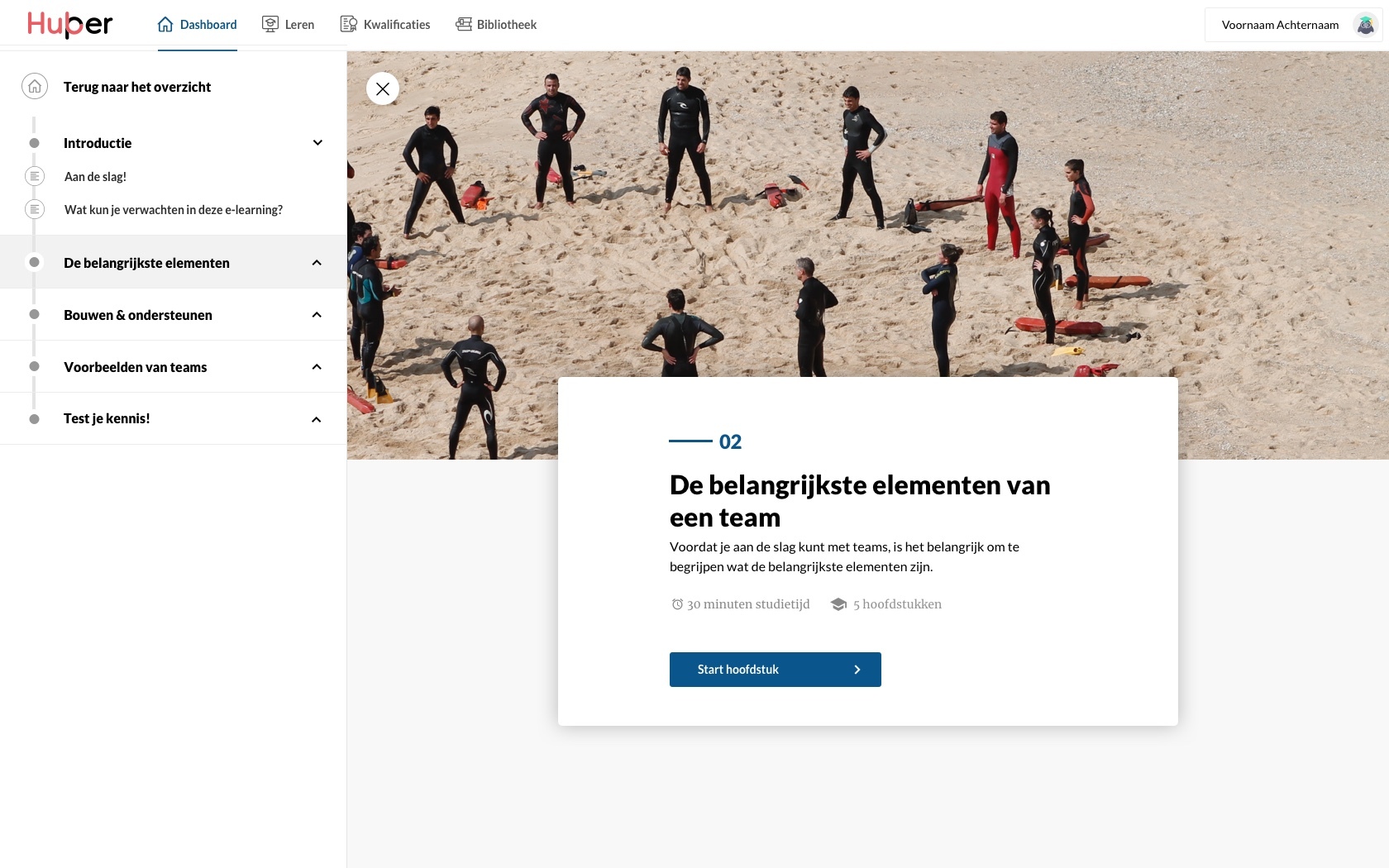The height and width of the screenshot is (868, 1389).
Task: Click the user avatar picture
Action: pyautogui.click(x=1366, y=25)
